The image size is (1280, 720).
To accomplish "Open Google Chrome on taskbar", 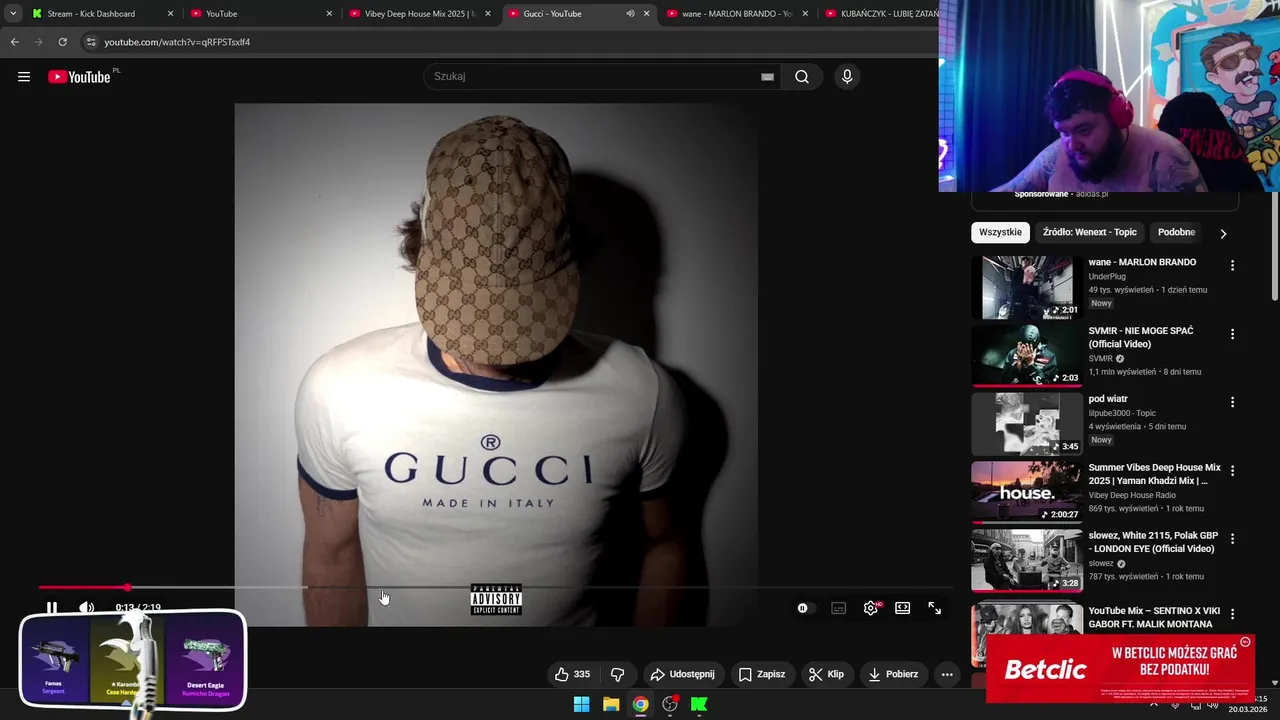I will (x=640, y=704).
